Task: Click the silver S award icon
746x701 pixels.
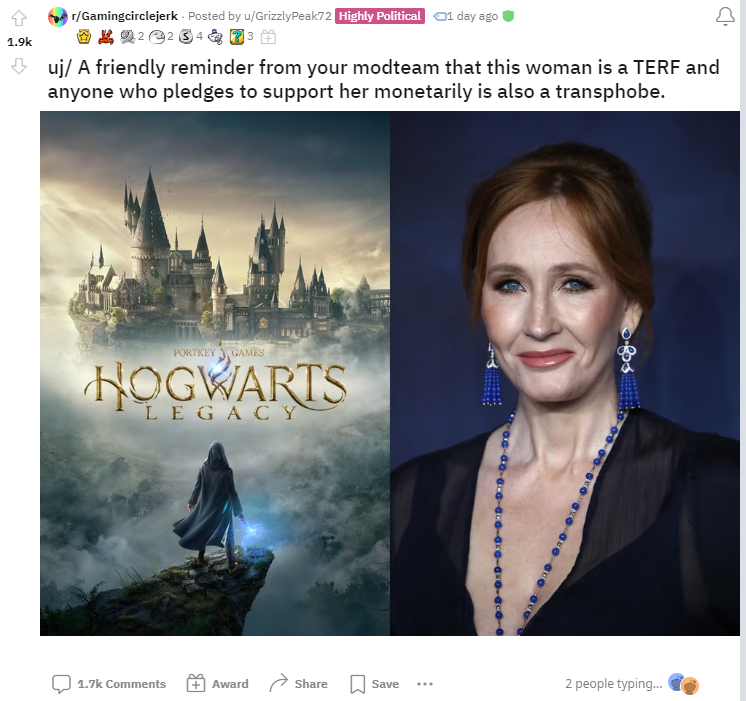Action: [x=186, y=37]
